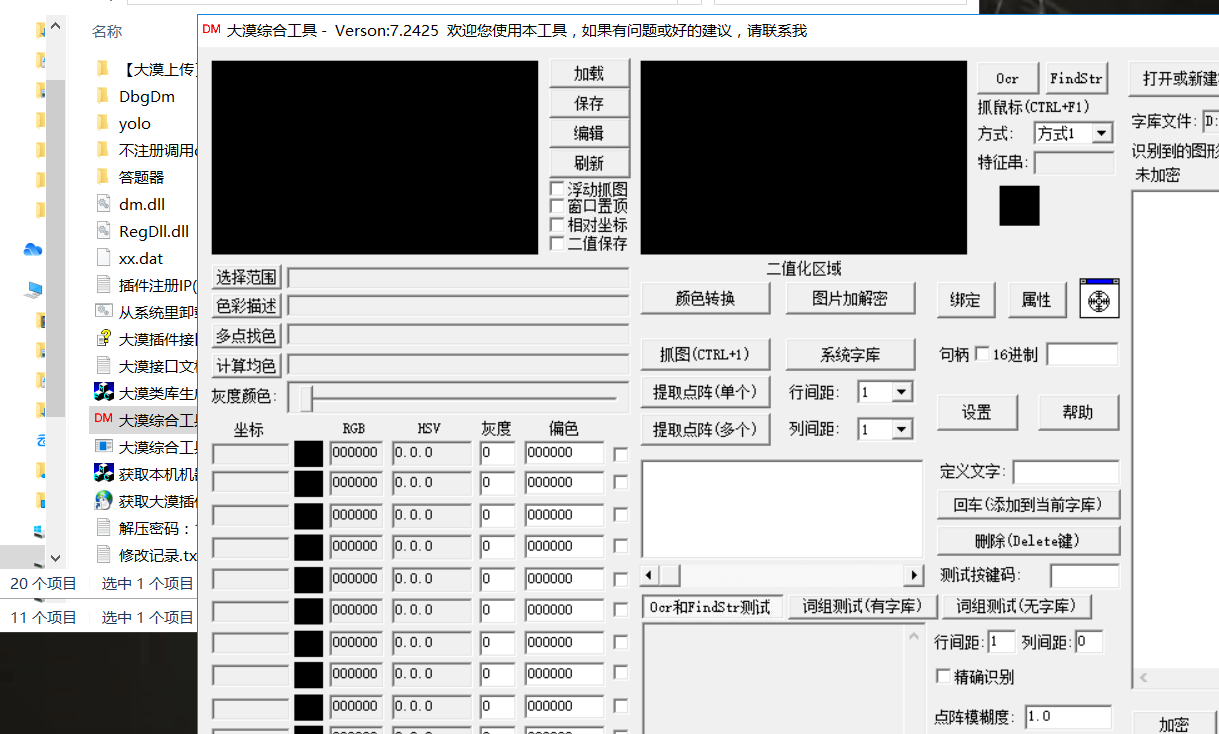Click the 抓图(CTRL+1) button
The height and width of the screenshot is (734, 1219).
(705, 354)
